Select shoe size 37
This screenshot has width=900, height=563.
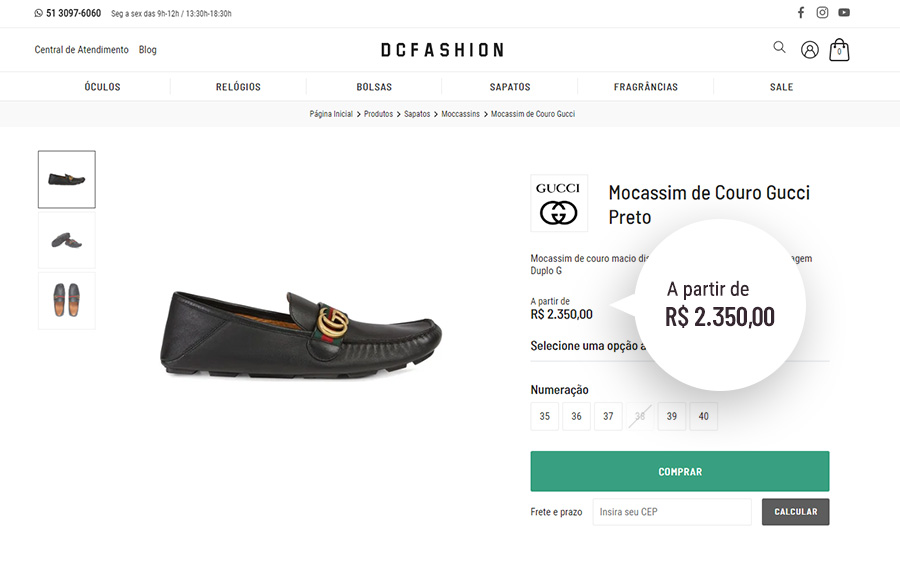(x=608, y=416)
